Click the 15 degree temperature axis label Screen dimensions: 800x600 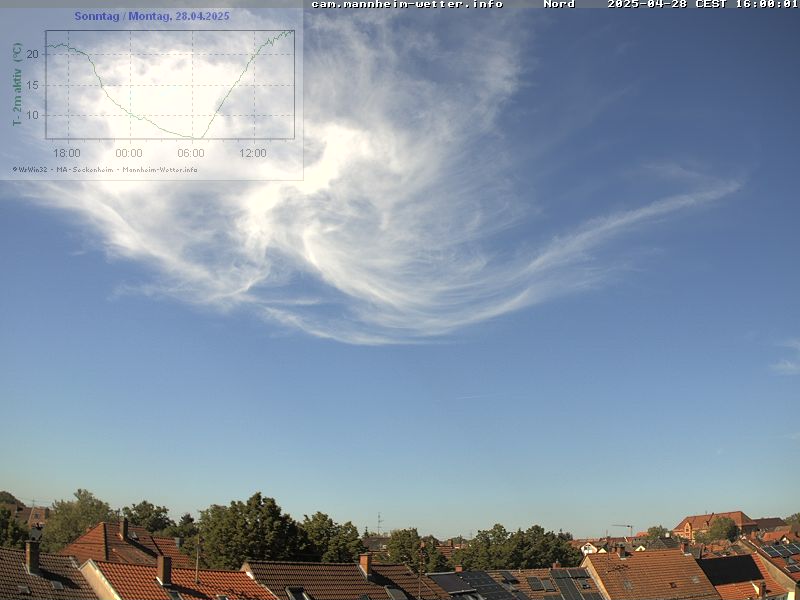coord(33,85)
